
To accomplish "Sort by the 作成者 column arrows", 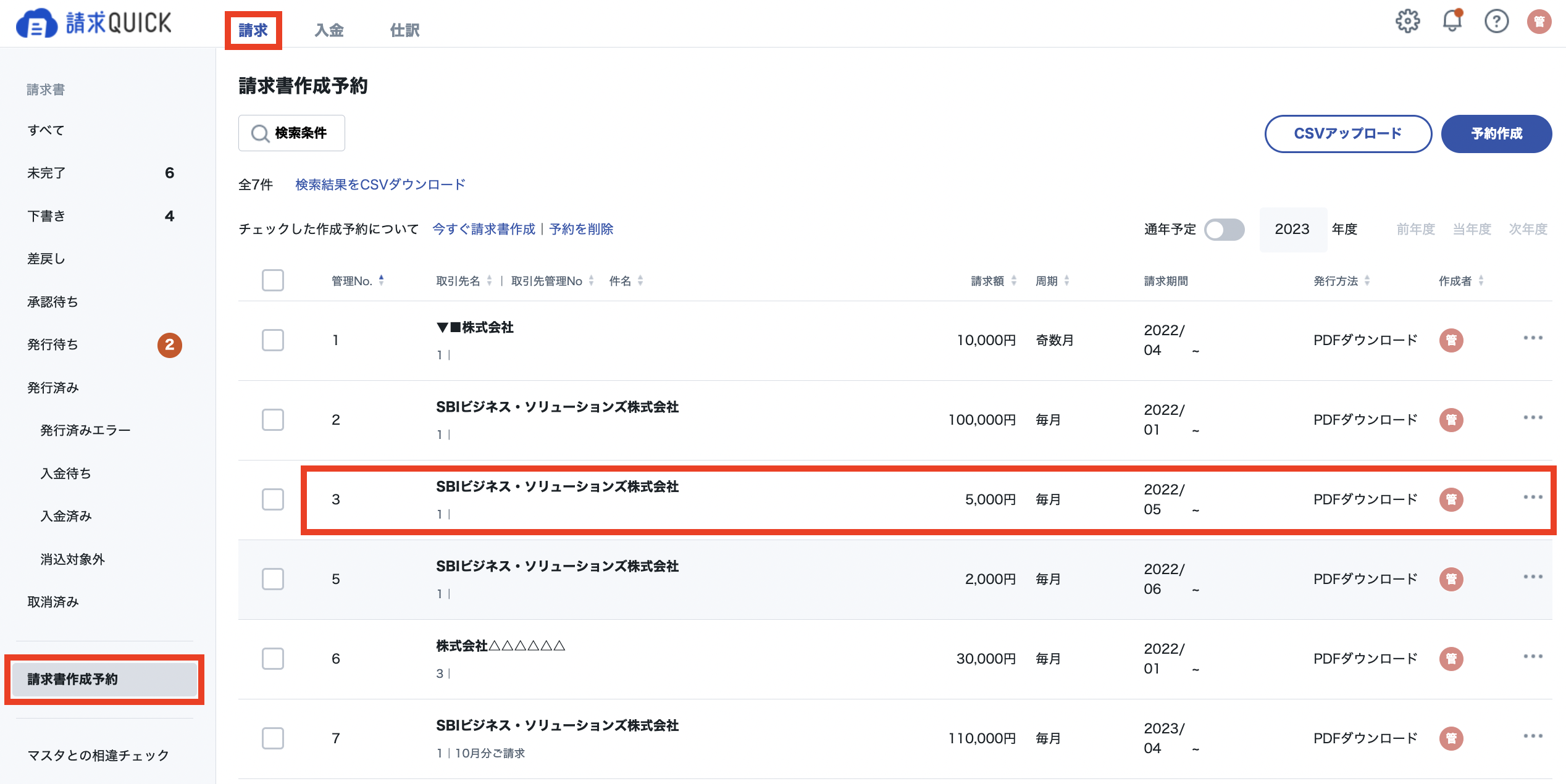I will click(x=1481, y=280).
